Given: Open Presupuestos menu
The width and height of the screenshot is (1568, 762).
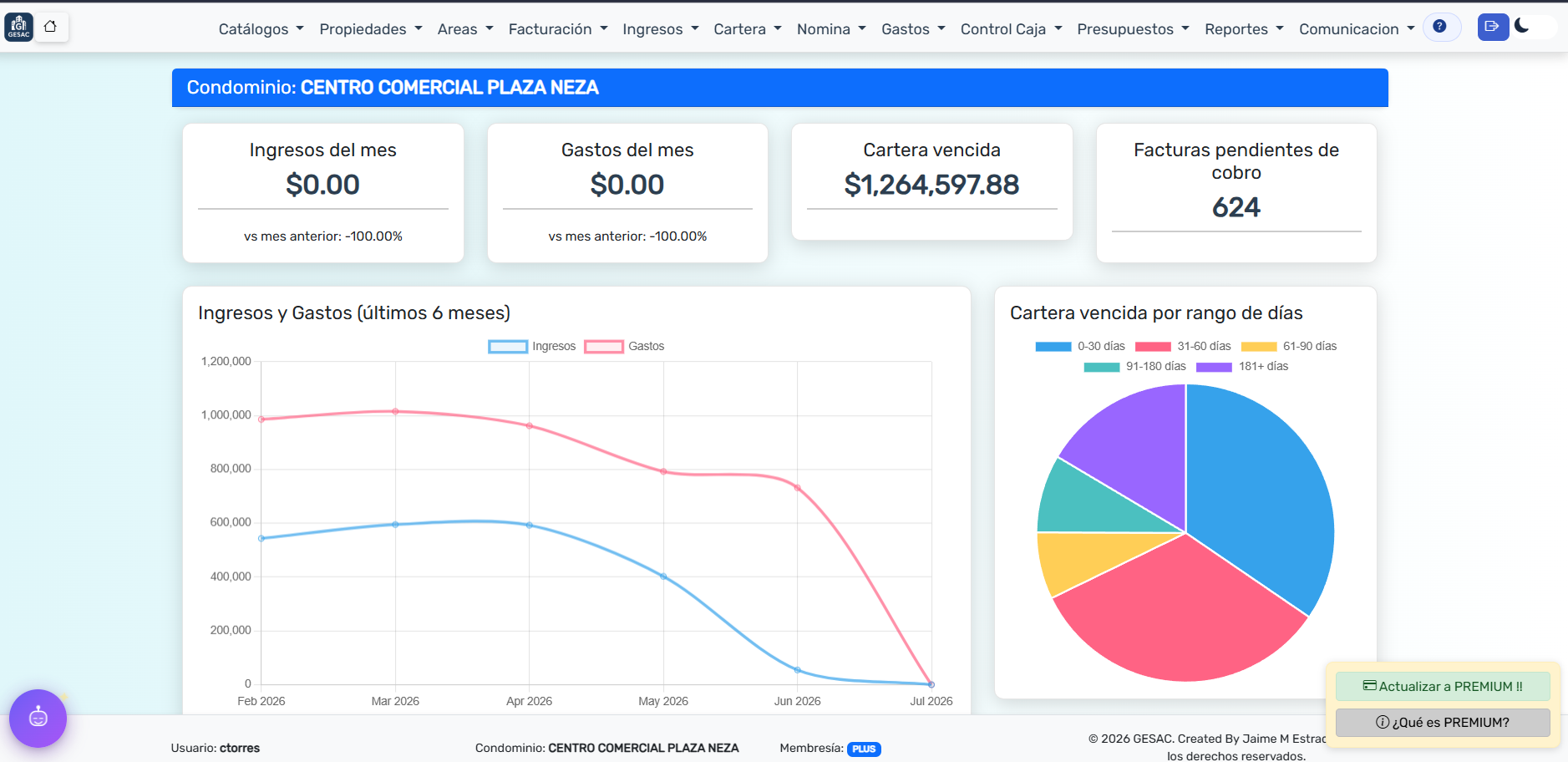Looking at the screenshot, I should click(x=1133, y=29).
